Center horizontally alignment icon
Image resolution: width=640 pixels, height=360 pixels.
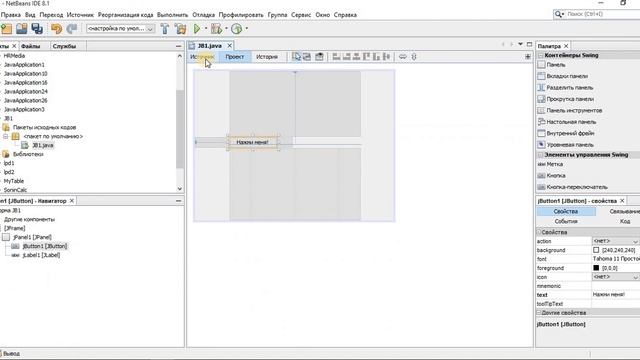click(x=356, y=57)
